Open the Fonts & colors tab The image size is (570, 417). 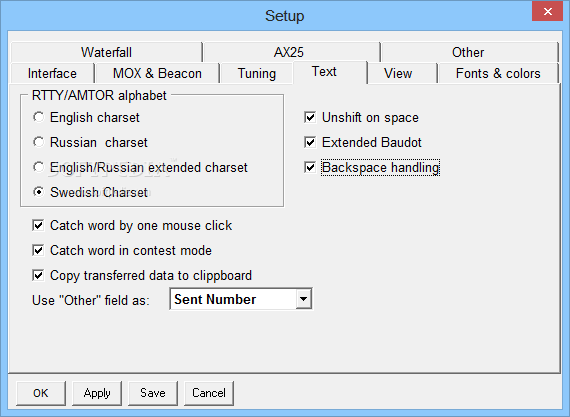(x=498, y=73)
